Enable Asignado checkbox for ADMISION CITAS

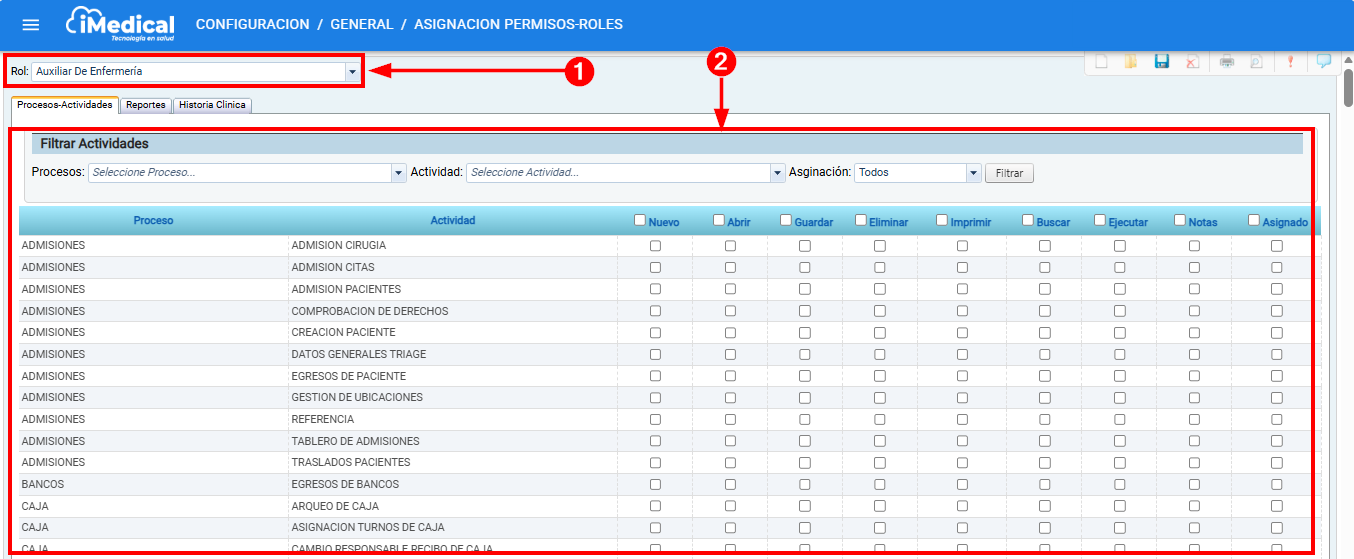click(1277, 268)
